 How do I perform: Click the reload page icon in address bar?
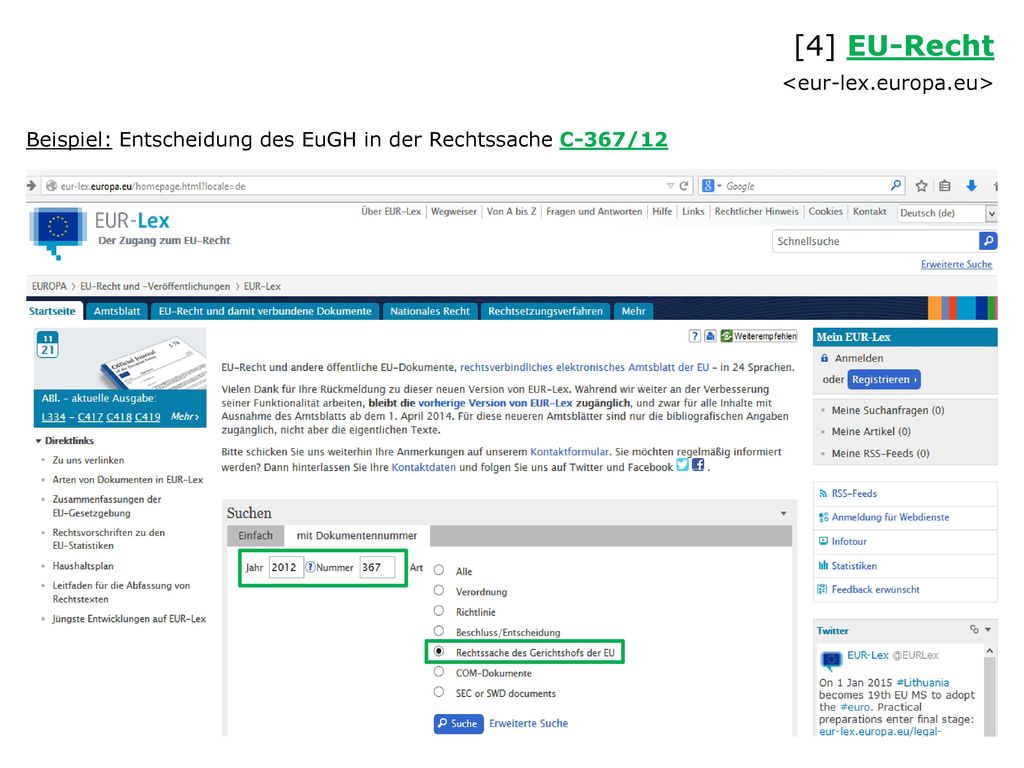click(684, 185)
